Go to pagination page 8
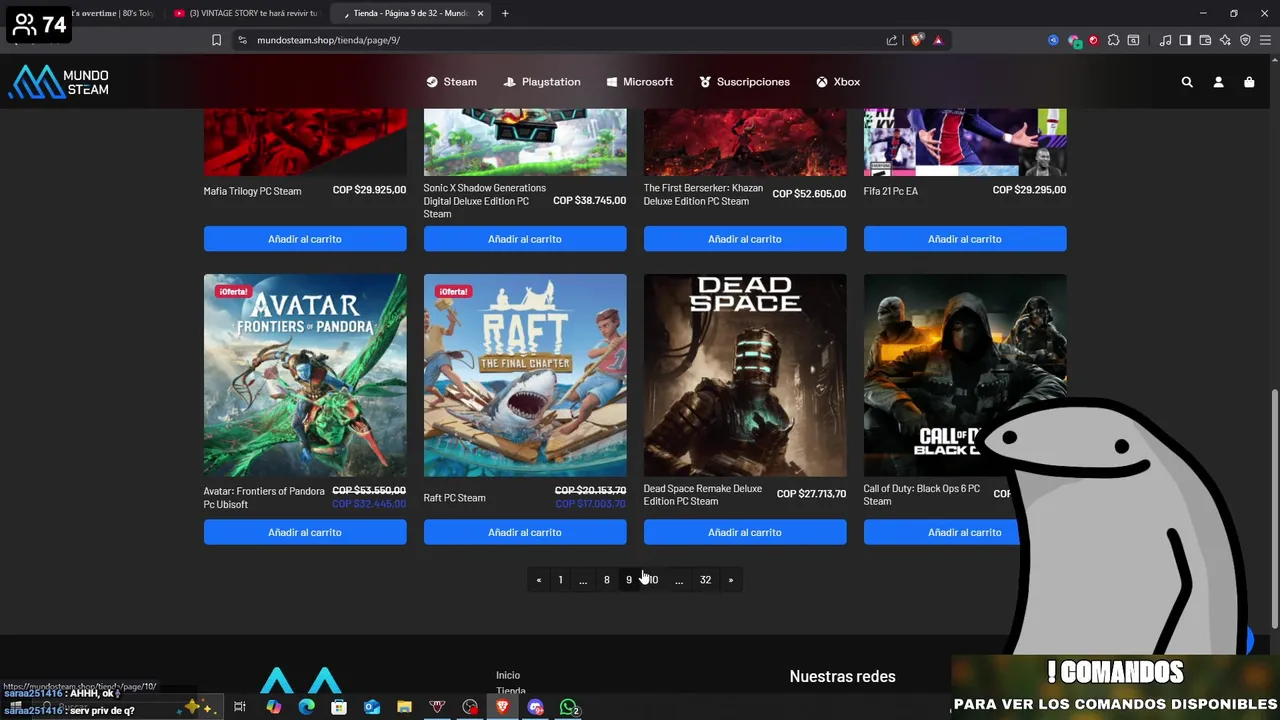This screenshot has width=1280, height=720. (x=606, y=580)
